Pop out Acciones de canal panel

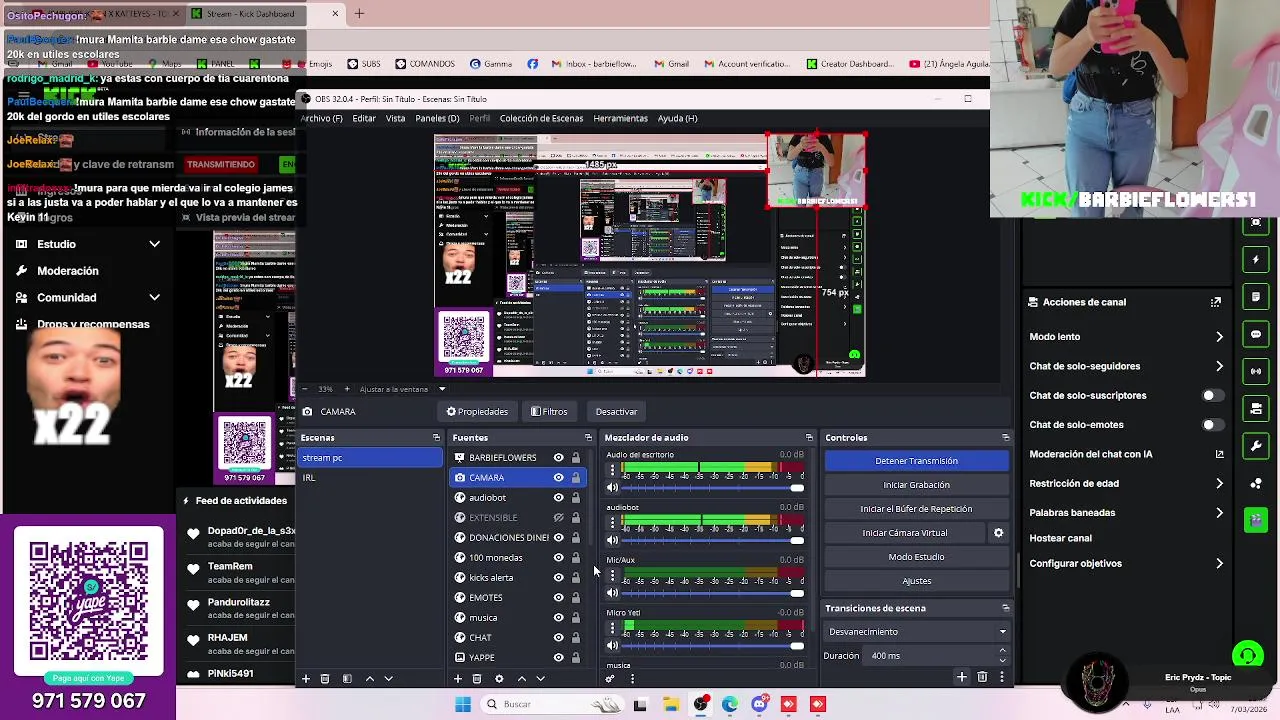tap(1216, 302)
